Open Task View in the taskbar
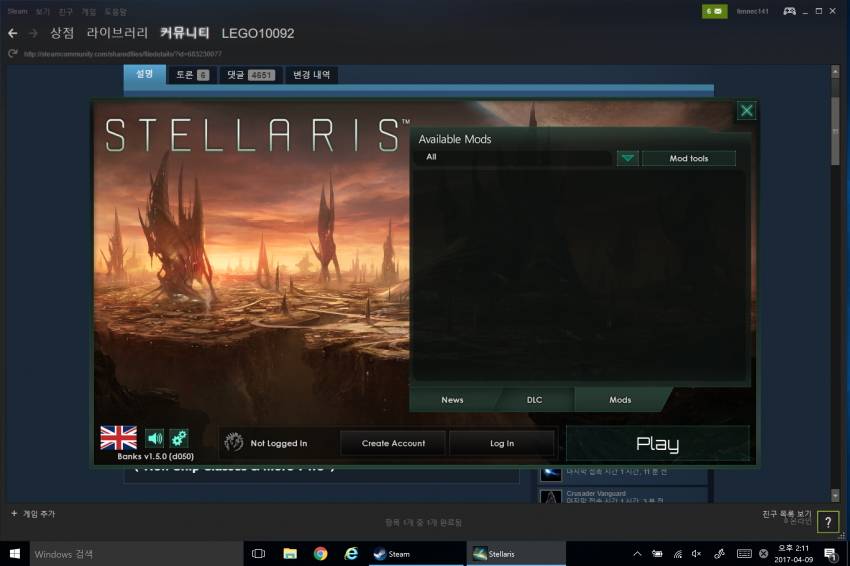Screen dimensions: 850x566 tap(259, 554)
